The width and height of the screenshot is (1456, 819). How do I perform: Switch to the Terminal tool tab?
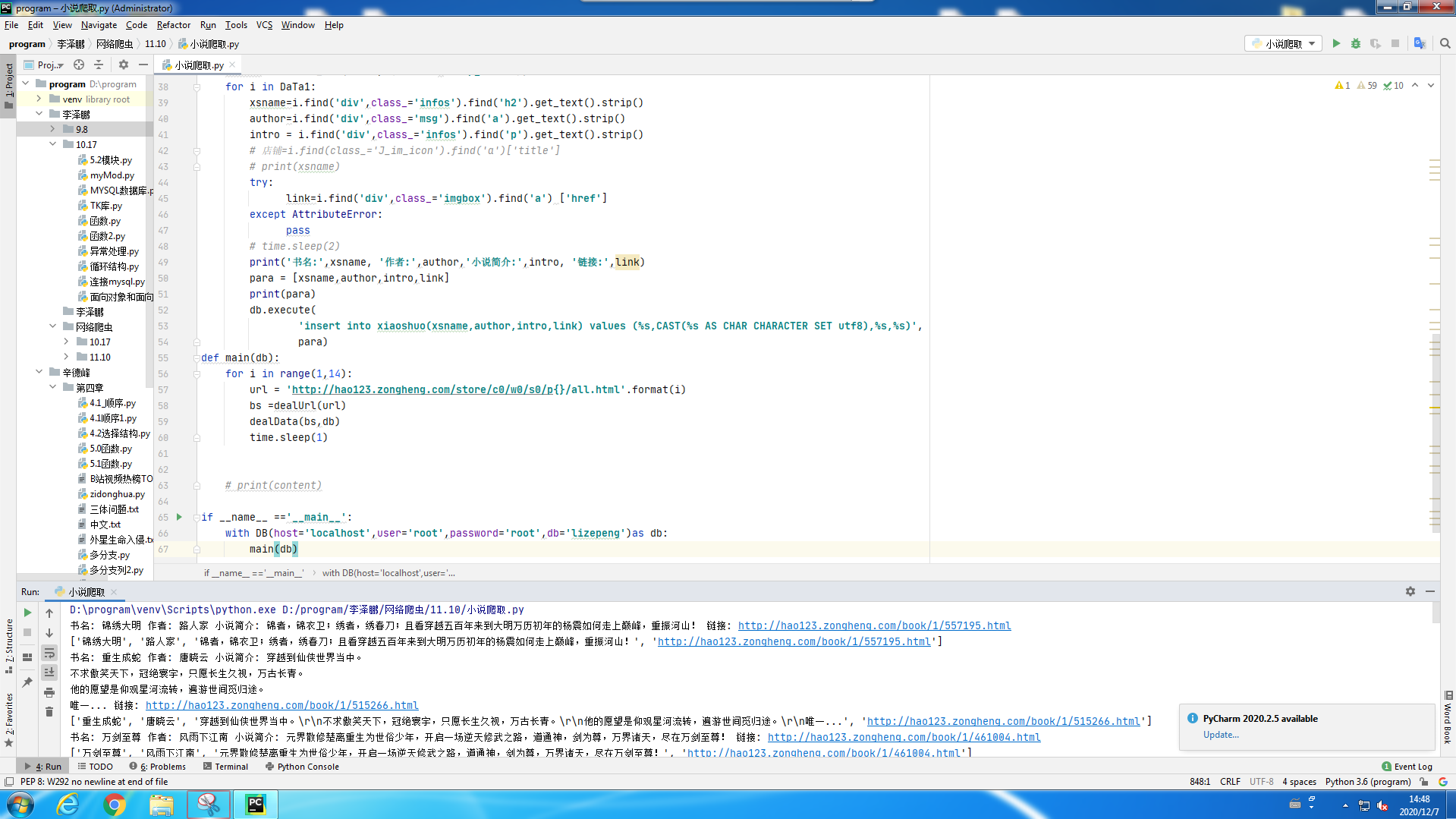(x=226, y=767)
